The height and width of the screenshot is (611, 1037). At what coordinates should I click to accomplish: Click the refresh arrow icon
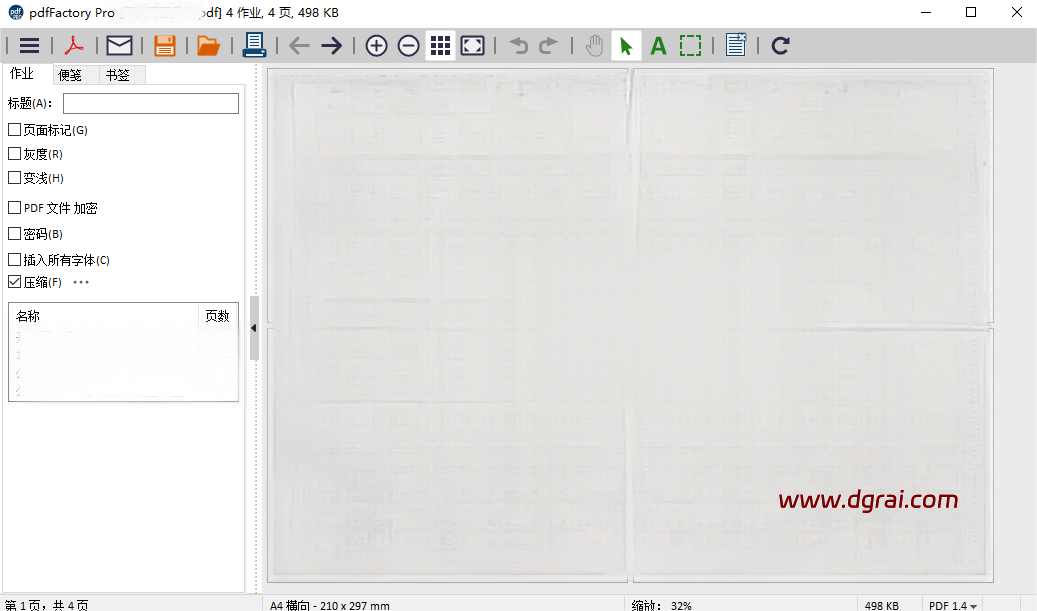coord(781,46)
